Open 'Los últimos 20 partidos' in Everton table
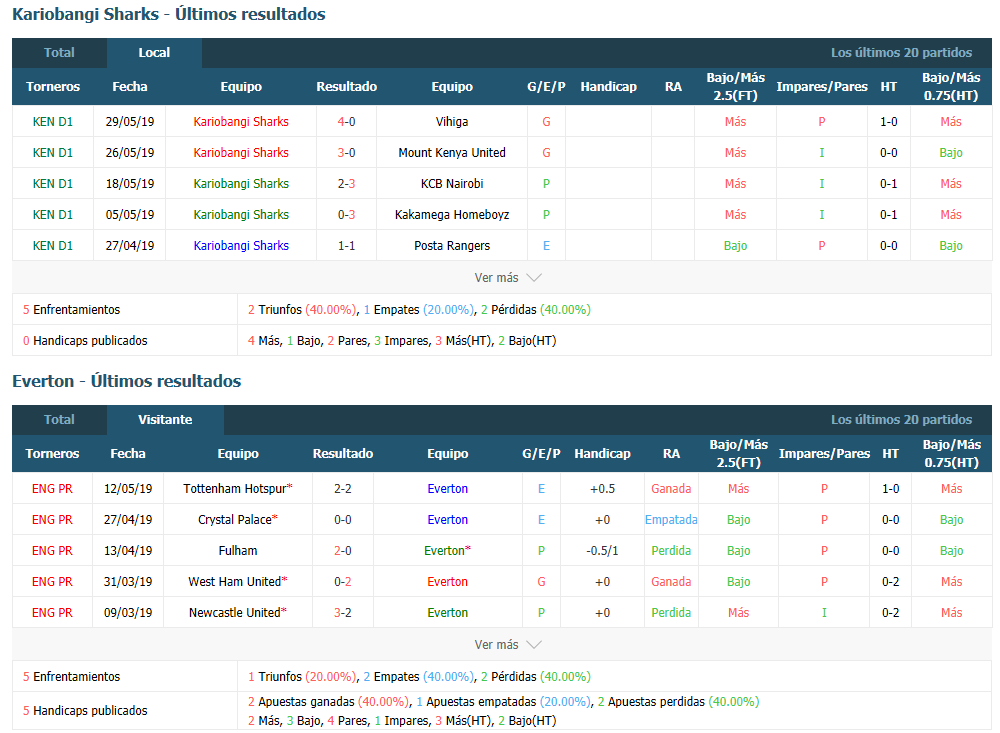Viewport: 1000px width, 733px height. pos(901,419)
